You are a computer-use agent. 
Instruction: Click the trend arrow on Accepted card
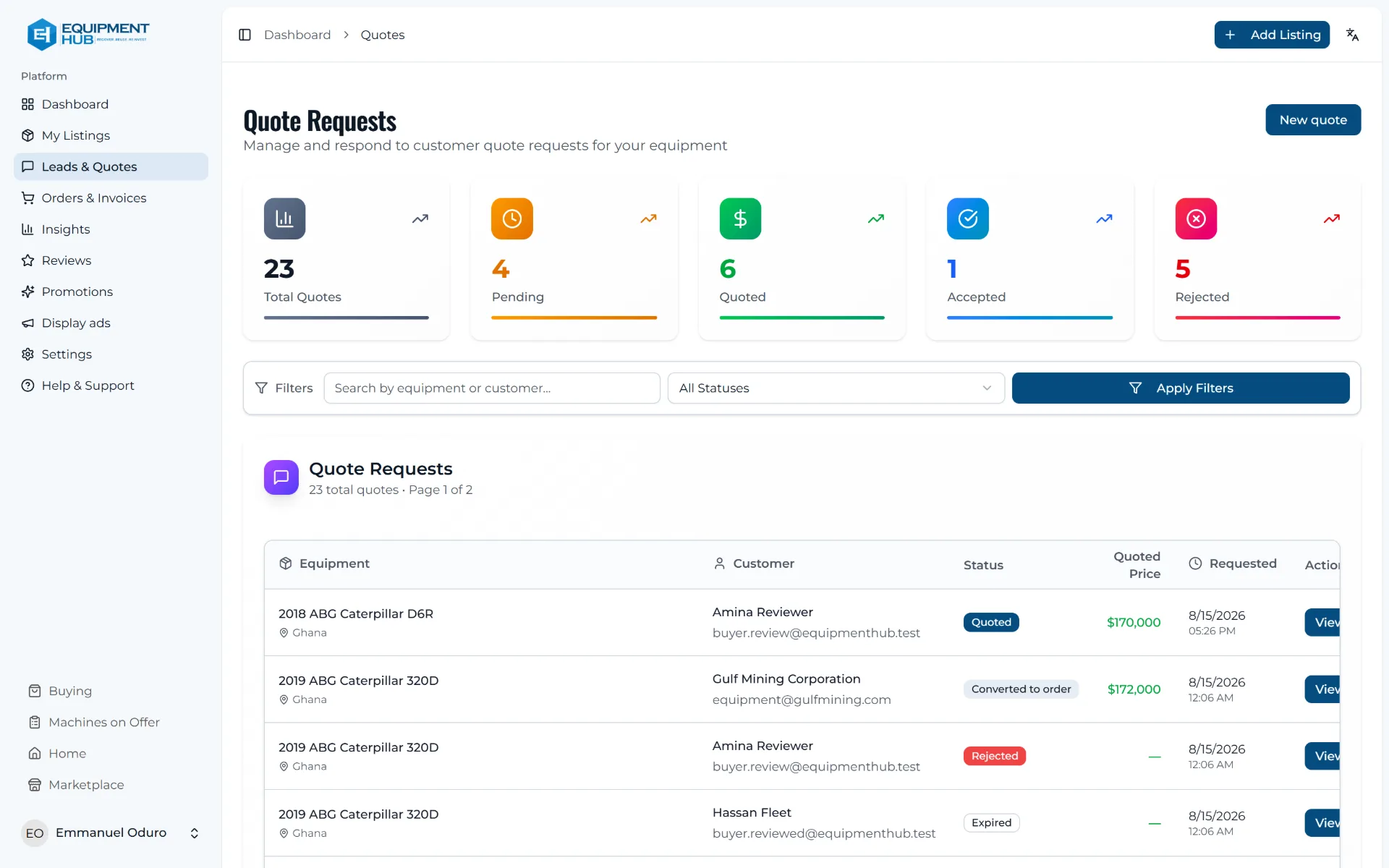(x=1104, y=218)
